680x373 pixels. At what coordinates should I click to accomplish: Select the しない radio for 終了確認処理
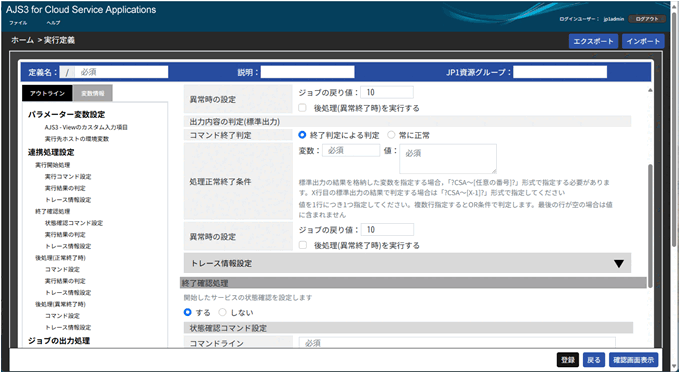point(222,312)
